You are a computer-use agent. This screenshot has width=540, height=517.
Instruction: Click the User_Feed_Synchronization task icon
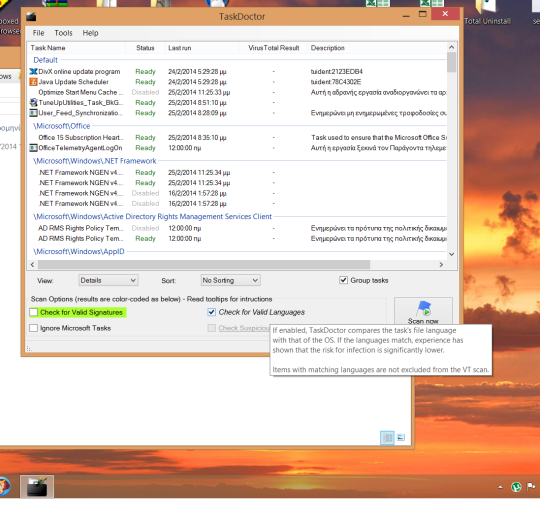33,113
